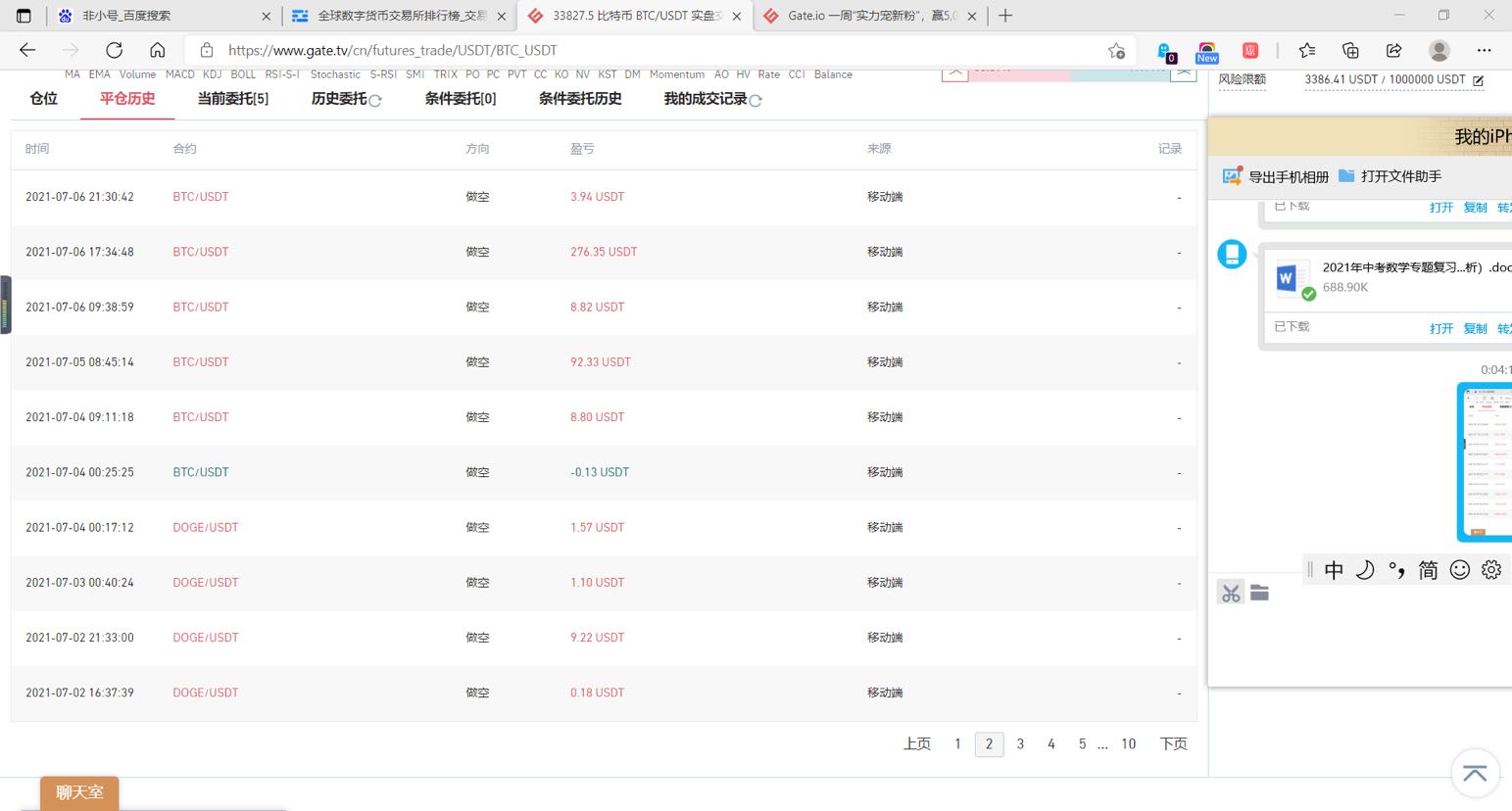The height and width of the screenshot is (811, 1512).
Task: Click 复制 link for the 2021年中考数学 document
Action: click(x=1475, y=329)
